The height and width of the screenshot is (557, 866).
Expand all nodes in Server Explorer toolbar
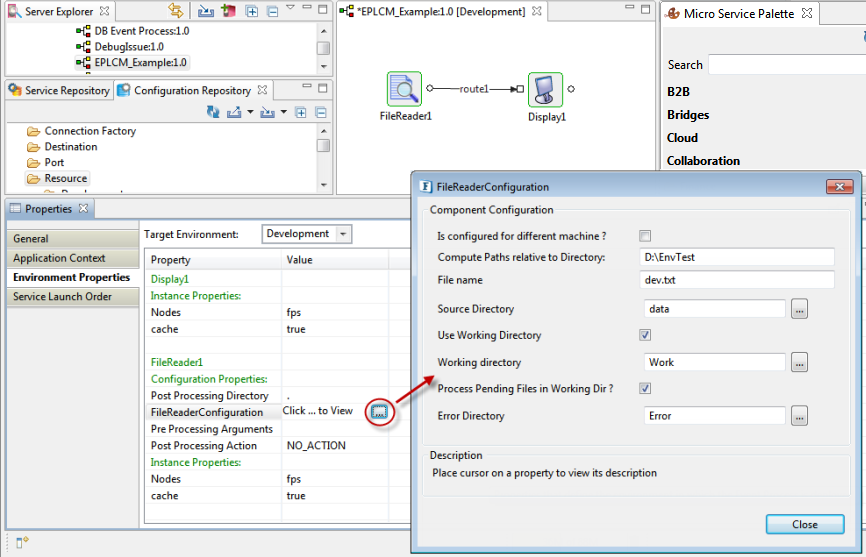click(x=252, y=11)
